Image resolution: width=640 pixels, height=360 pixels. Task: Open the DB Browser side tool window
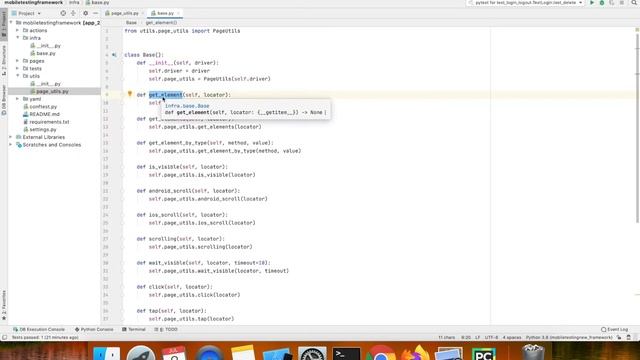[4, 100]
